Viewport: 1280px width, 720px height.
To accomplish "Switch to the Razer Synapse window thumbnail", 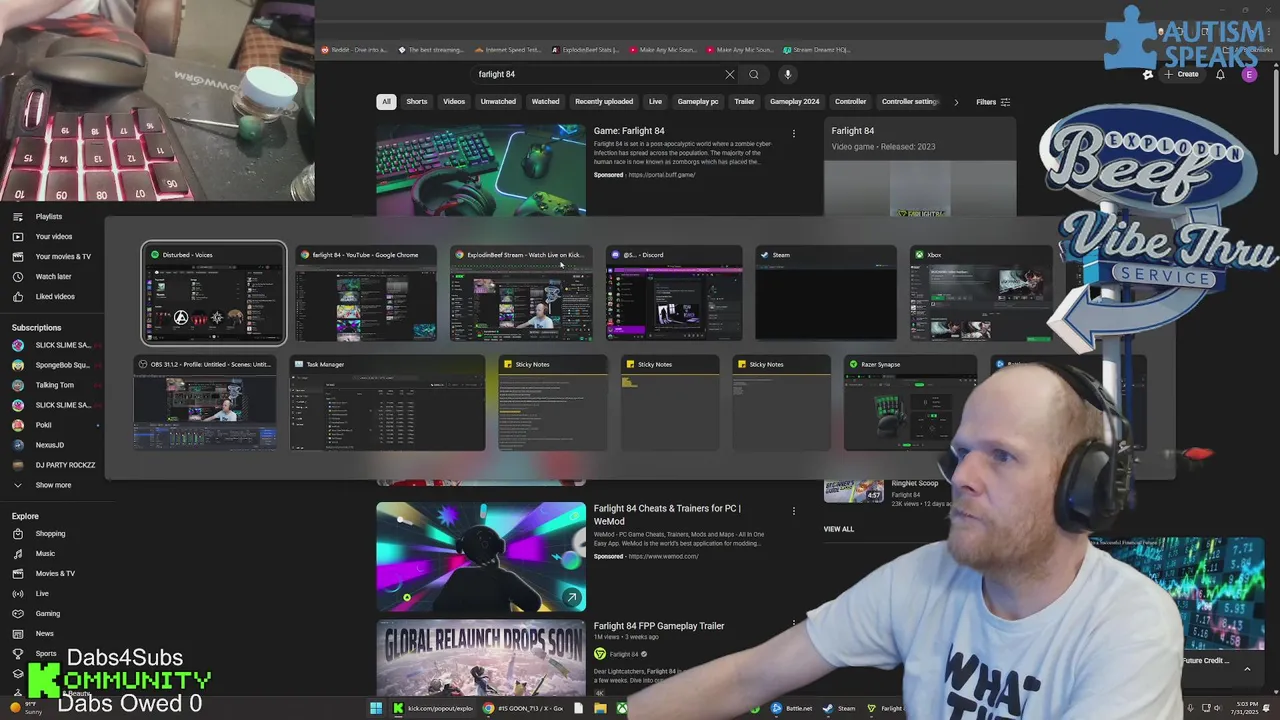I will point(910,404).
